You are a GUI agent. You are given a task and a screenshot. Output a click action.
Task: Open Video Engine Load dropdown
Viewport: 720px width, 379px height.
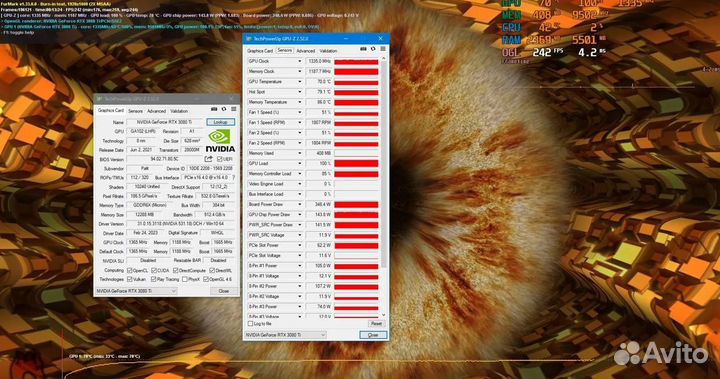pos(300,184)
